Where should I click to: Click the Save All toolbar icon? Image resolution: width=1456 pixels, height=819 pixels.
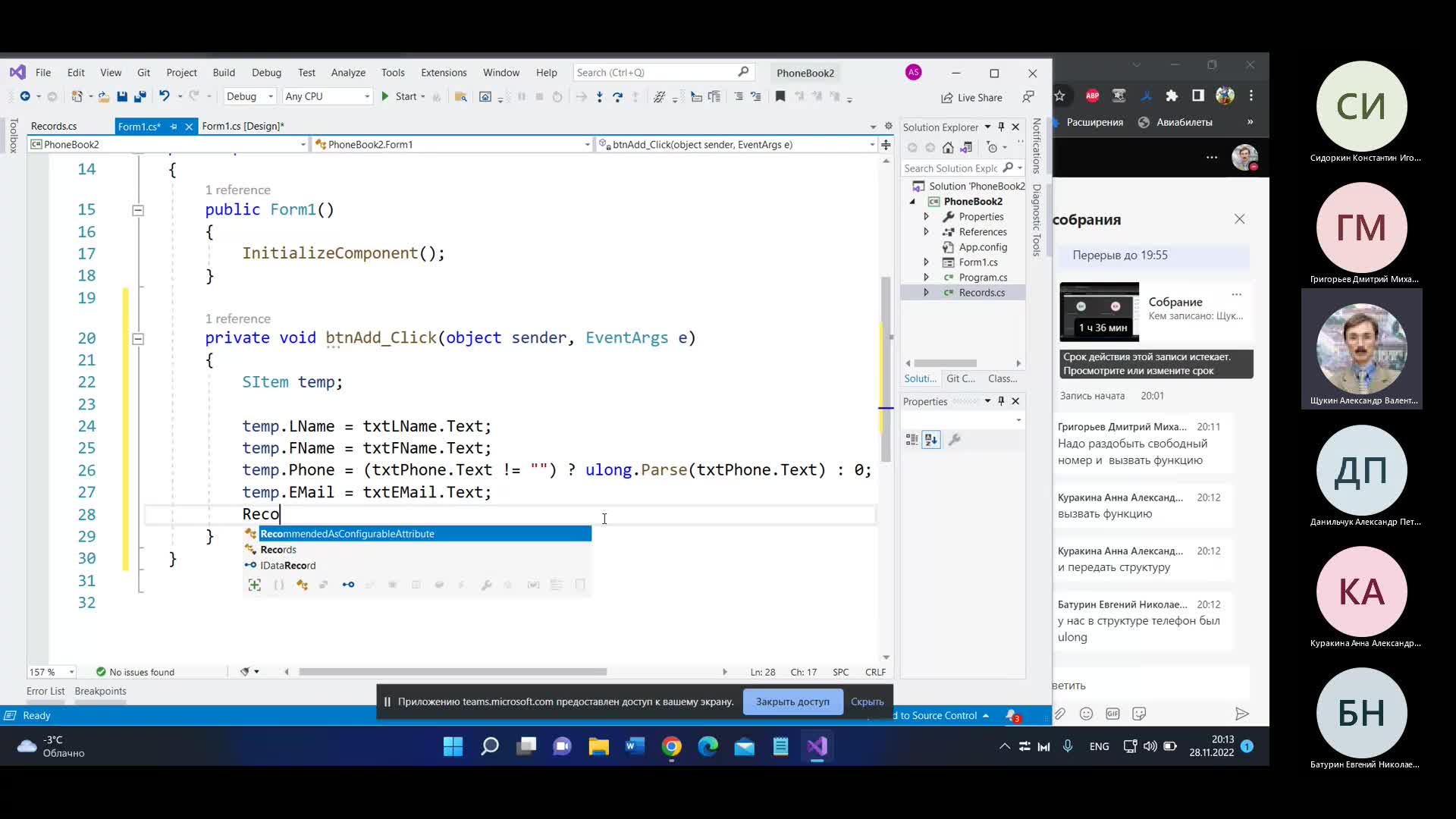tap(140, 97)
